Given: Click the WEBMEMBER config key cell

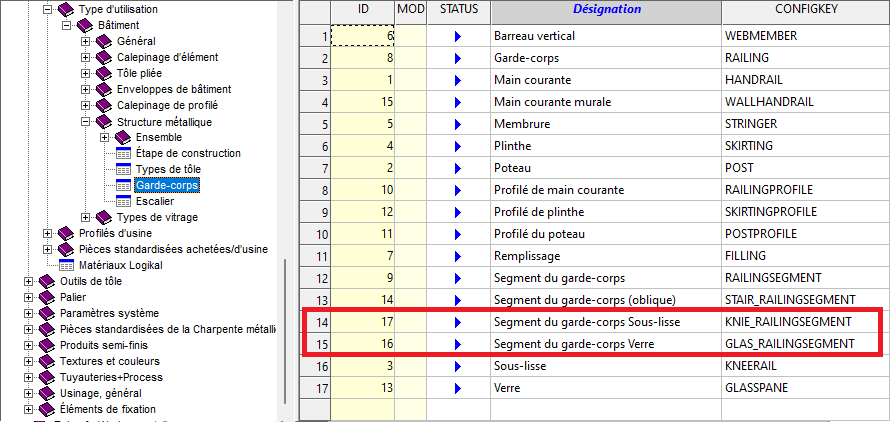Looking at the screenshot, I should pyautogui.click(x=806, y=36).
